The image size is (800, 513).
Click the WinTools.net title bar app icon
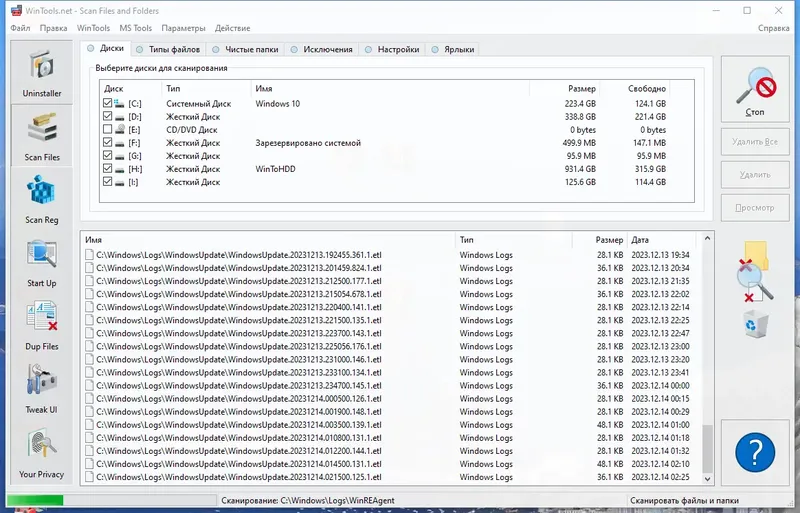click(16, 10)
